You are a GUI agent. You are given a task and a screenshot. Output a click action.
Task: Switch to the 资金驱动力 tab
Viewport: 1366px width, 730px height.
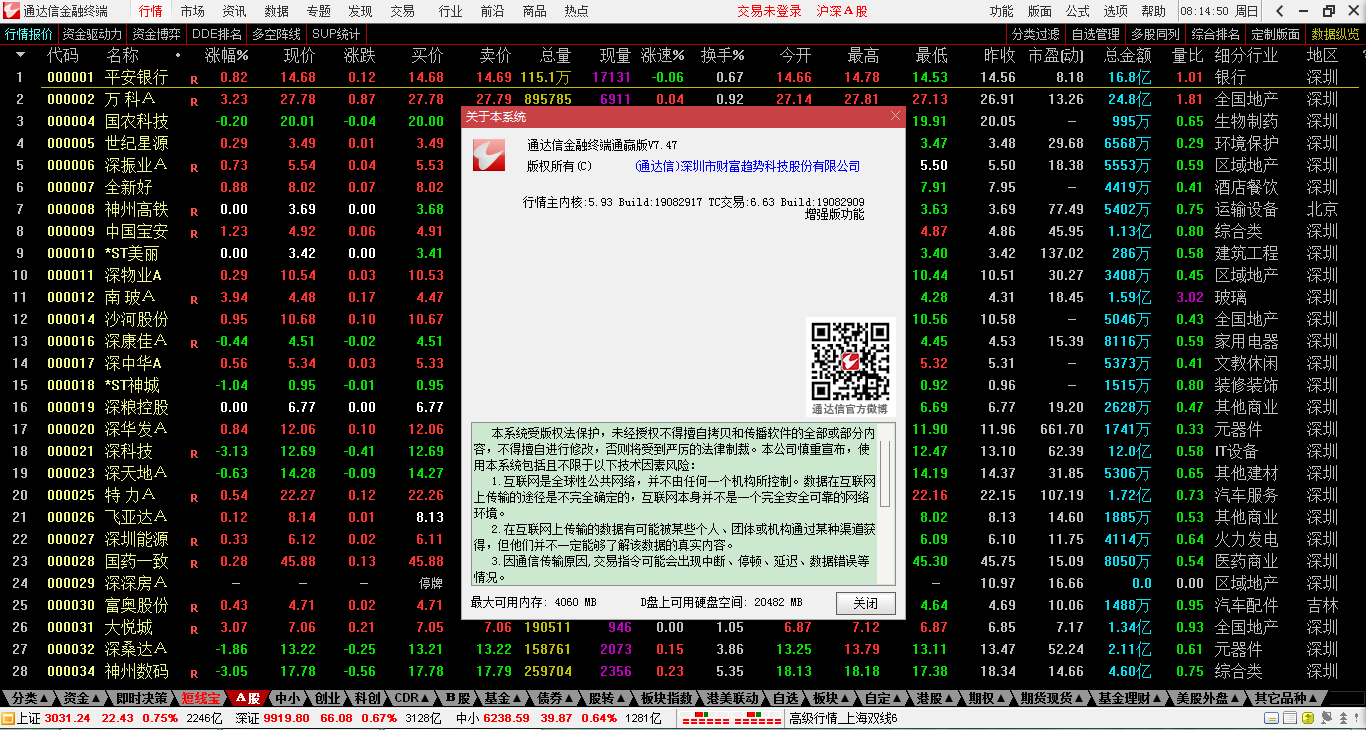pyautogui.click(x=92, y=33)
